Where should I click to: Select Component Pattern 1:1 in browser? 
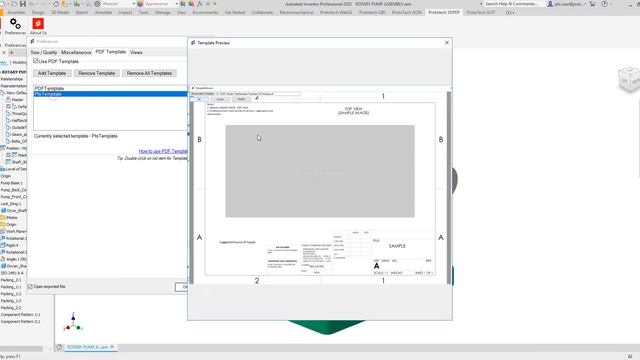[x=20, y=315]
